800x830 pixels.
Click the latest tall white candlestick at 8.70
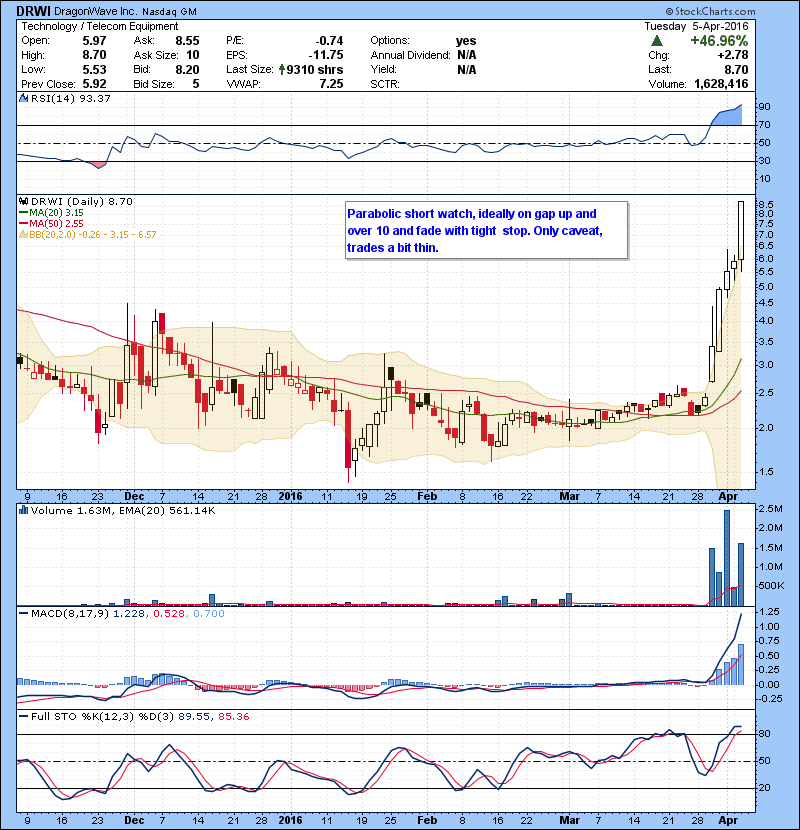(741, 230)
